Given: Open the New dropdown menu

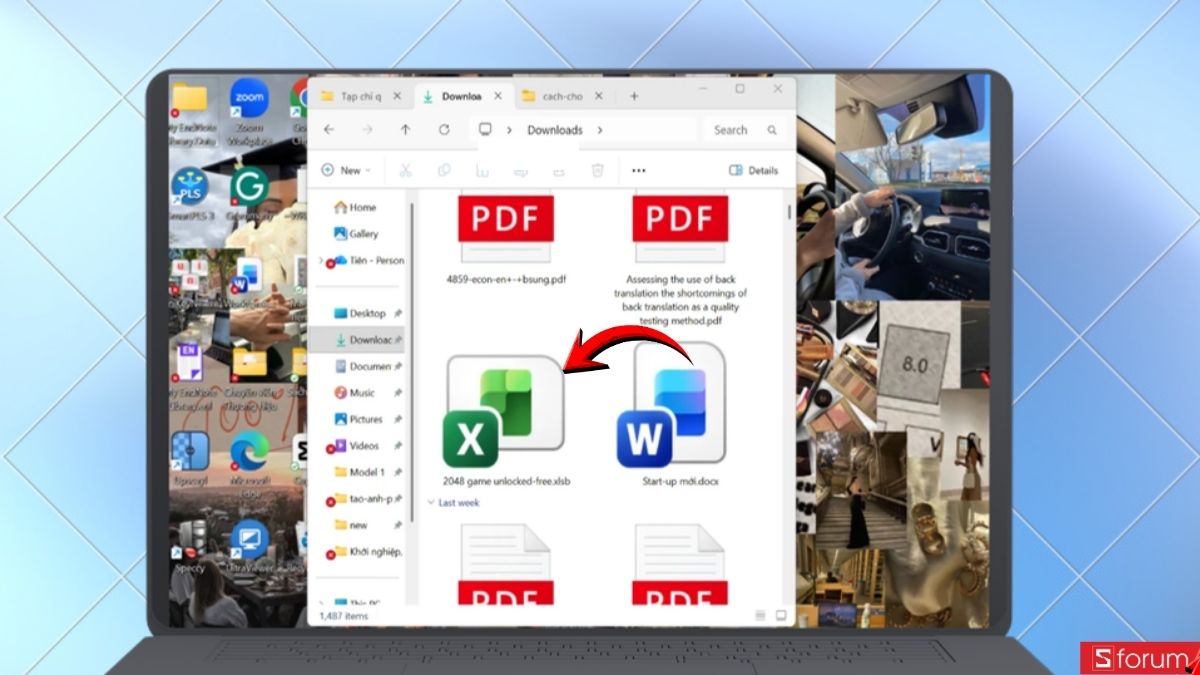Looking at the screenshot, I should point(346,170).
